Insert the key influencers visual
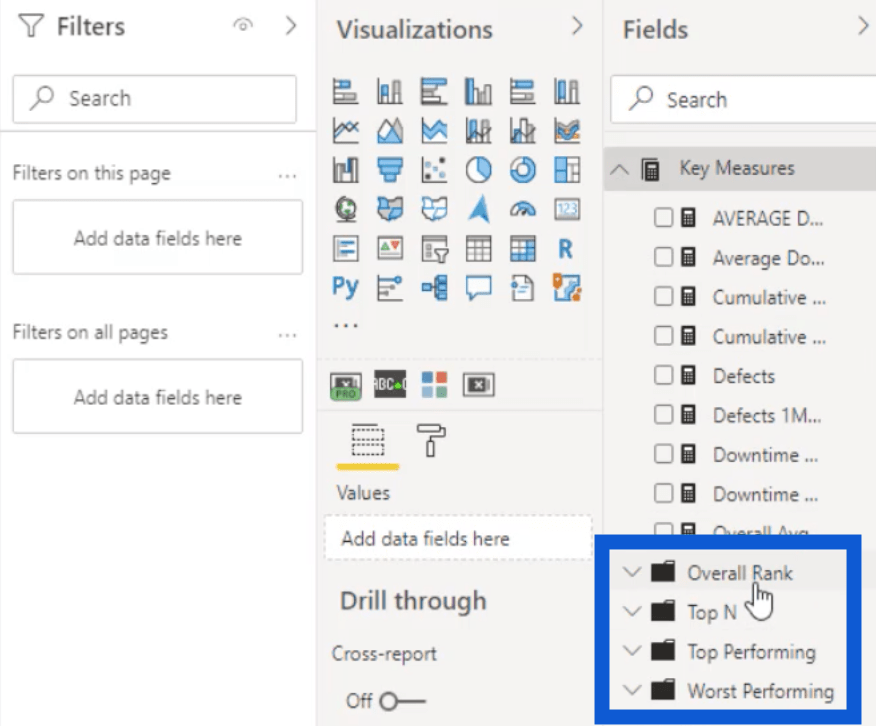 [389, 288]
